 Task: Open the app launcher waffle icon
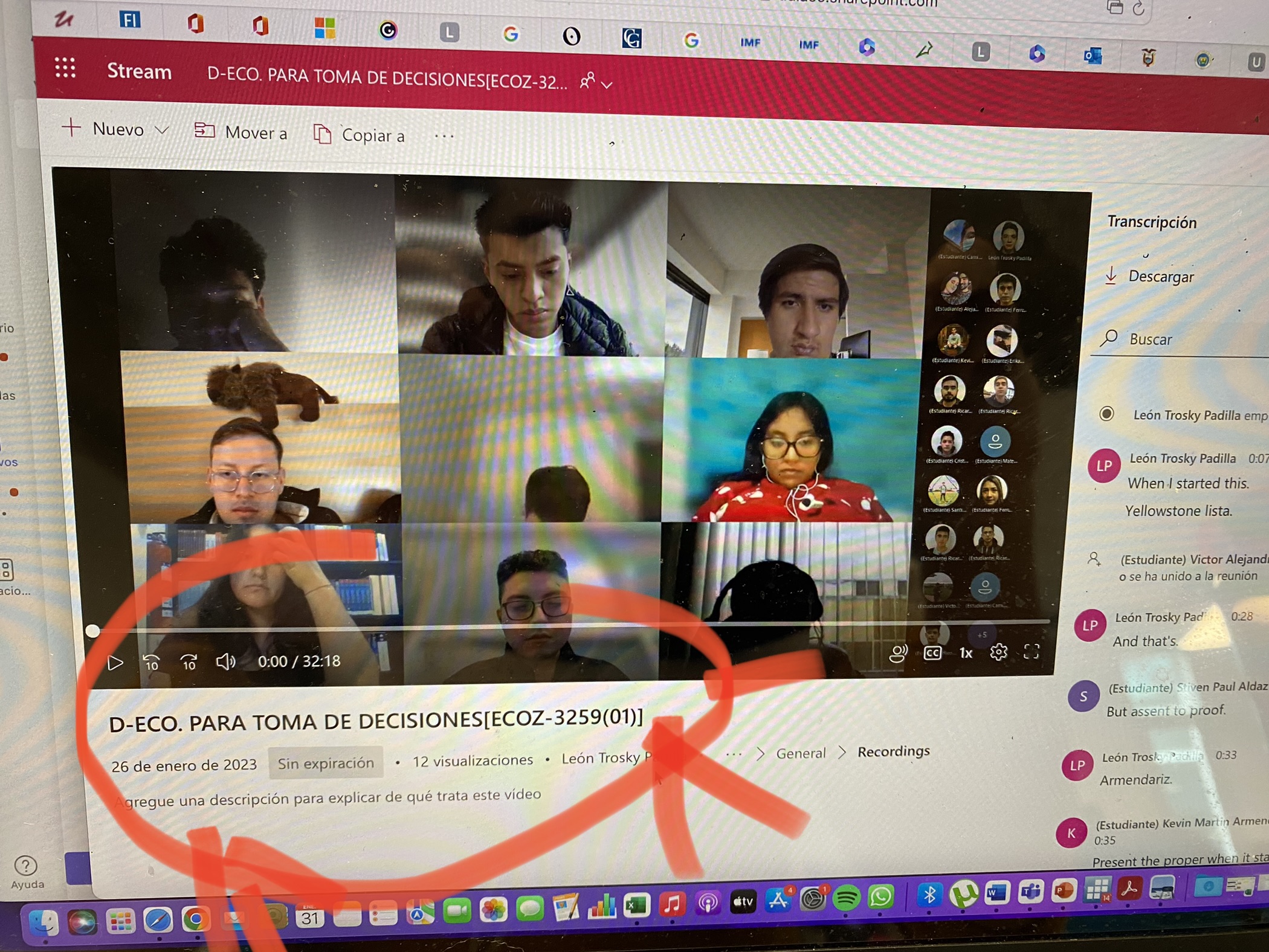point(65,68)
